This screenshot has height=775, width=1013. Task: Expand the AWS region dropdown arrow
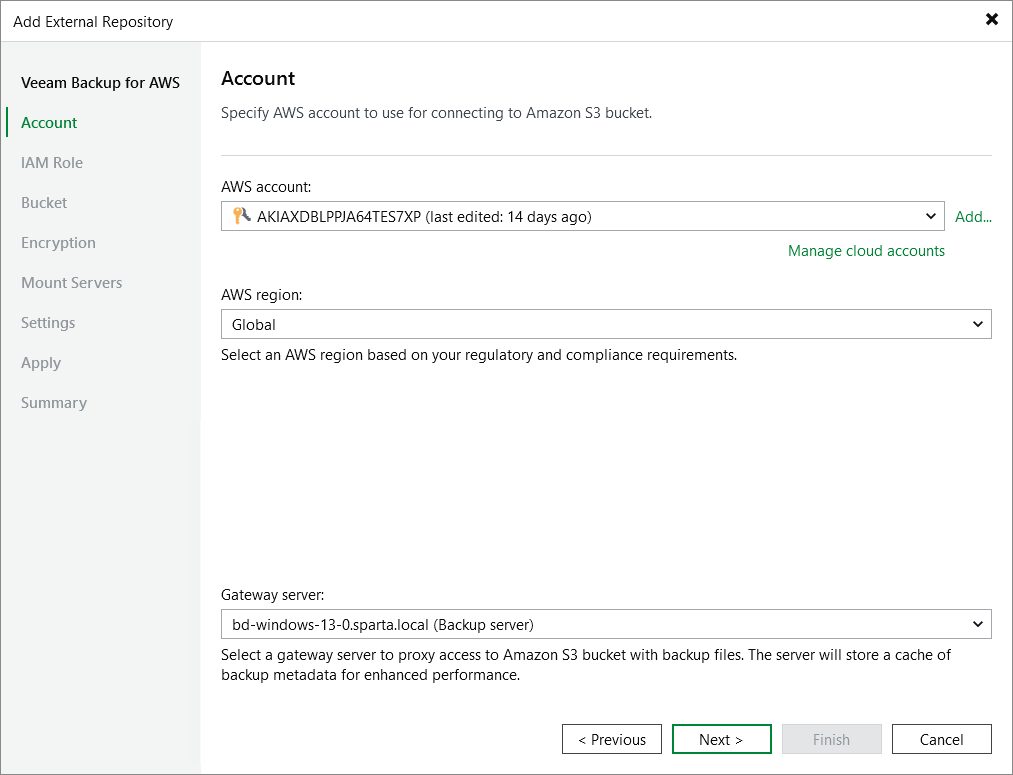pyautogui.click(x=977, y=324)
